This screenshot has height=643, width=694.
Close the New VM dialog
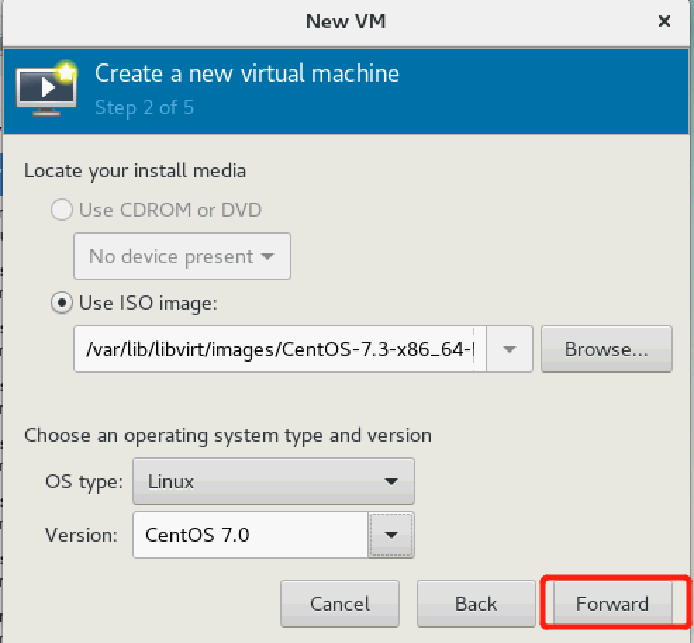pyautogui.click(x=664, y=20)
